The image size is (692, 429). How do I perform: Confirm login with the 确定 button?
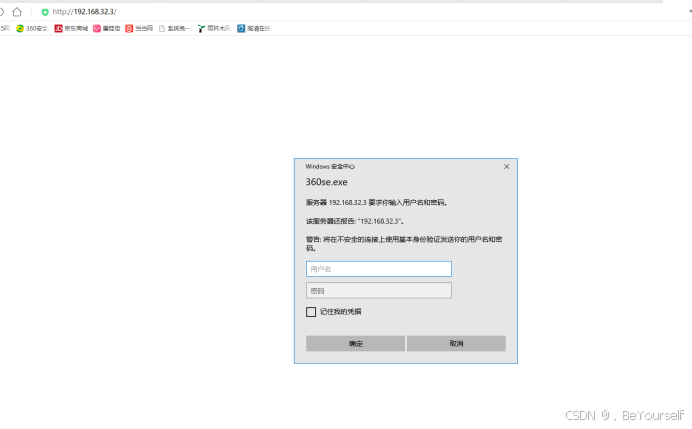(355, 343)
